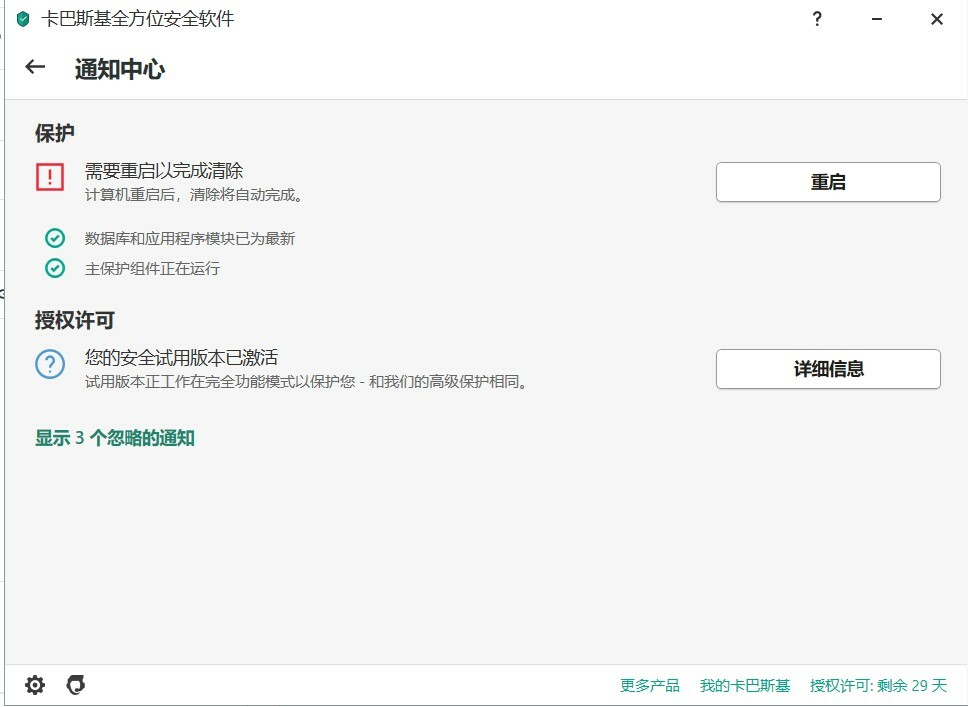Click the text 主保护组件正在运行
Image resolution: width=968 pixels, height=707 pixels.
(152, 269)
